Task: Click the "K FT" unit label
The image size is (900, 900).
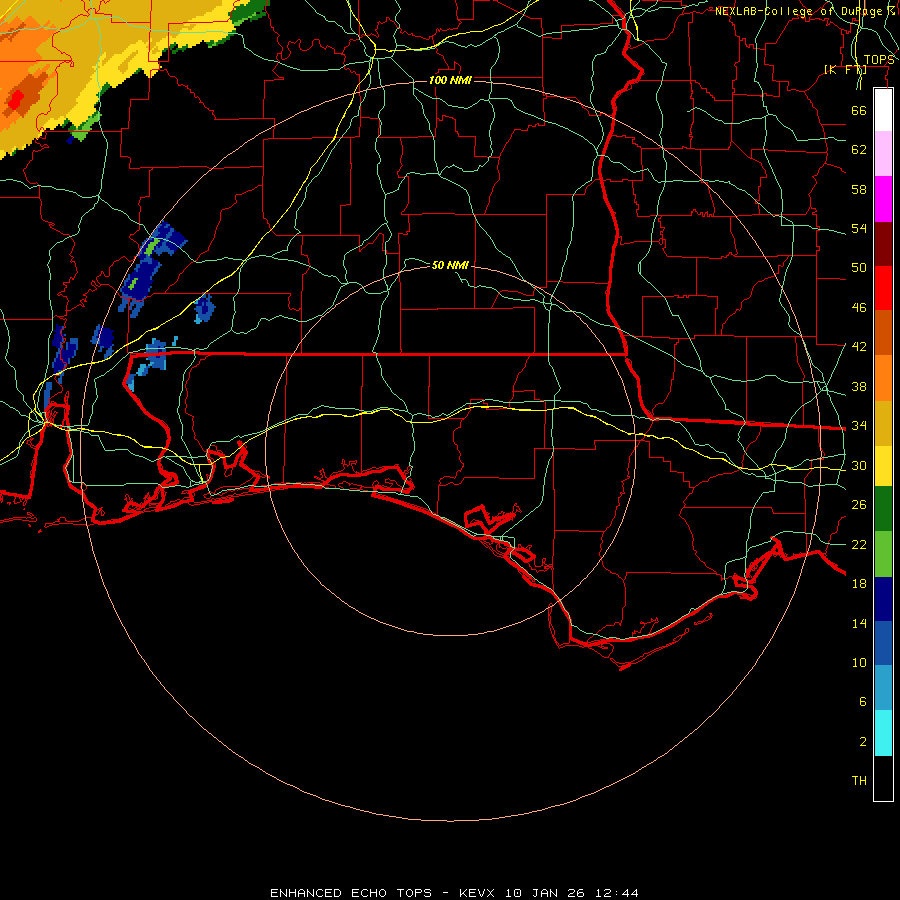Action: (845, 69)
